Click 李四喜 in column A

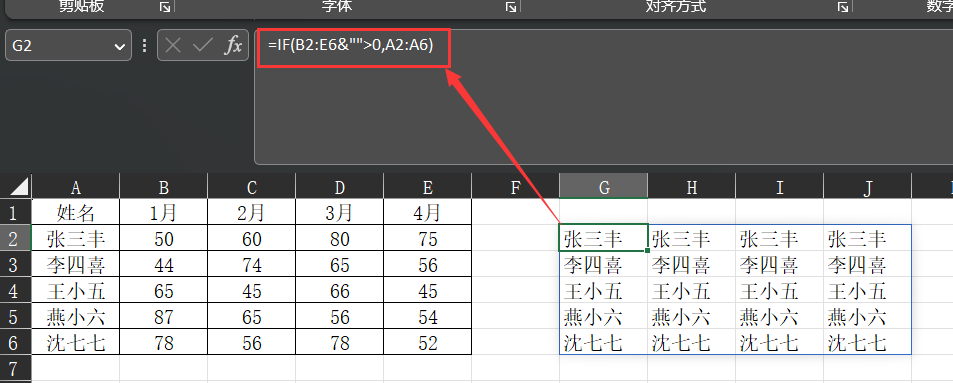pos(75,264)
